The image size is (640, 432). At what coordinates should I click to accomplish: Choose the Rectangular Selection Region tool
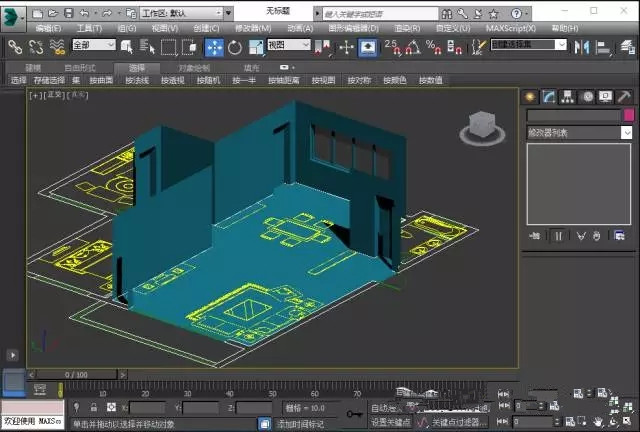168,47
